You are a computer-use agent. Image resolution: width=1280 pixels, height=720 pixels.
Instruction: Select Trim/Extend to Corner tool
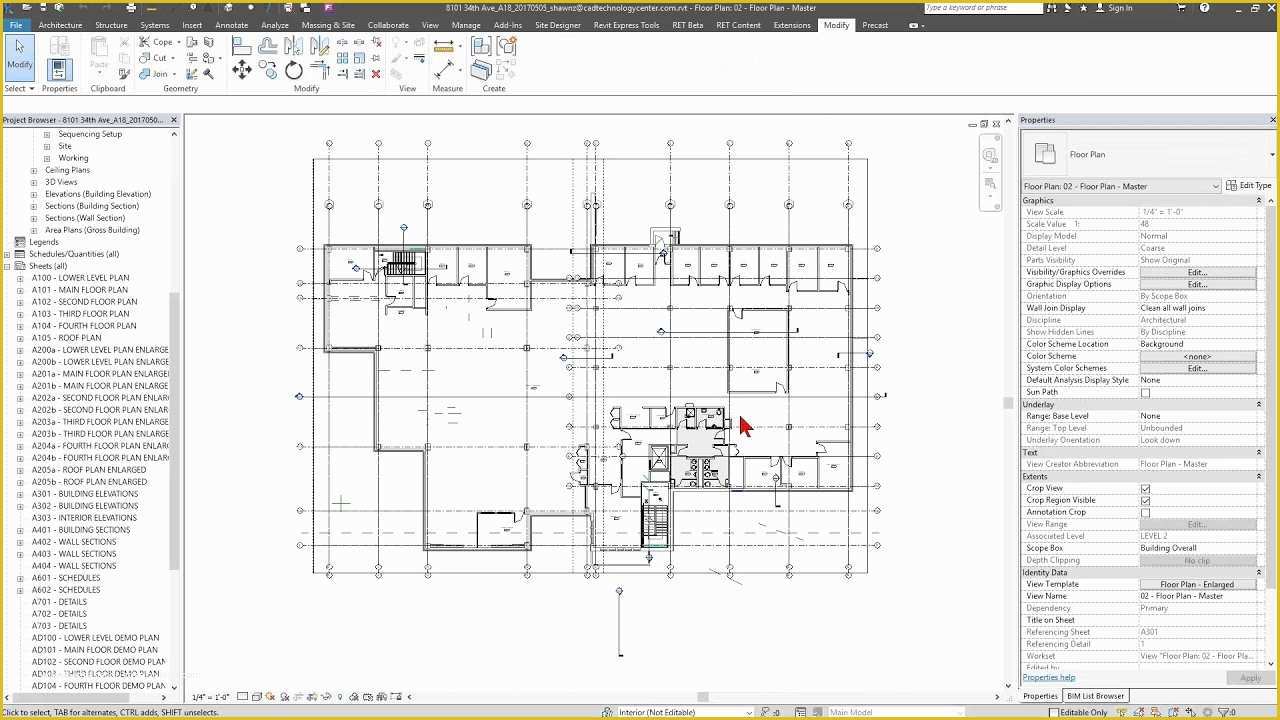(x=320, y=70)
